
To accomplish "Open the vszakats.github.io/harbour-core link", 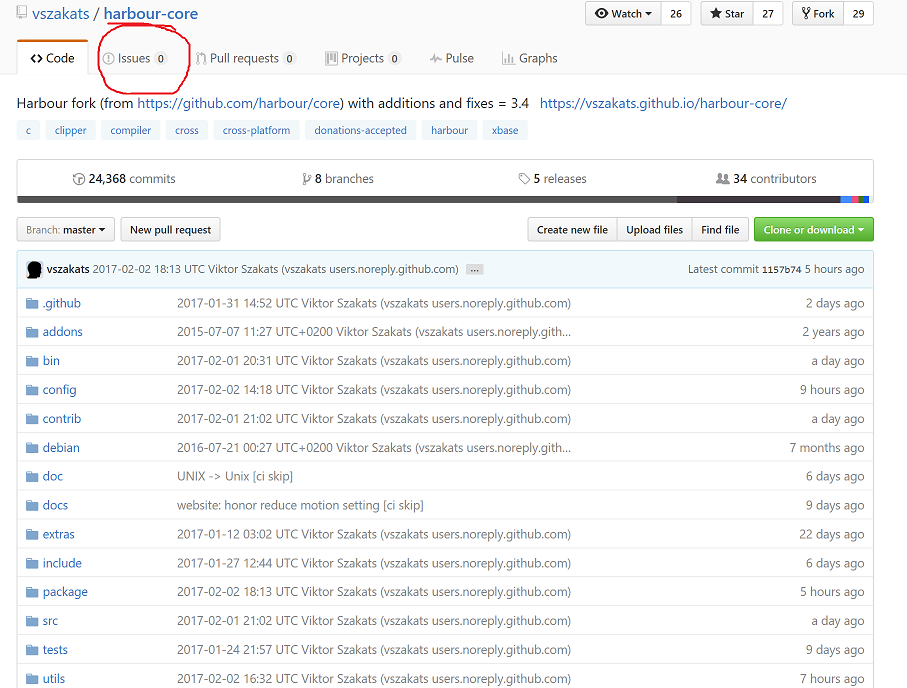I will click(663, 103).
